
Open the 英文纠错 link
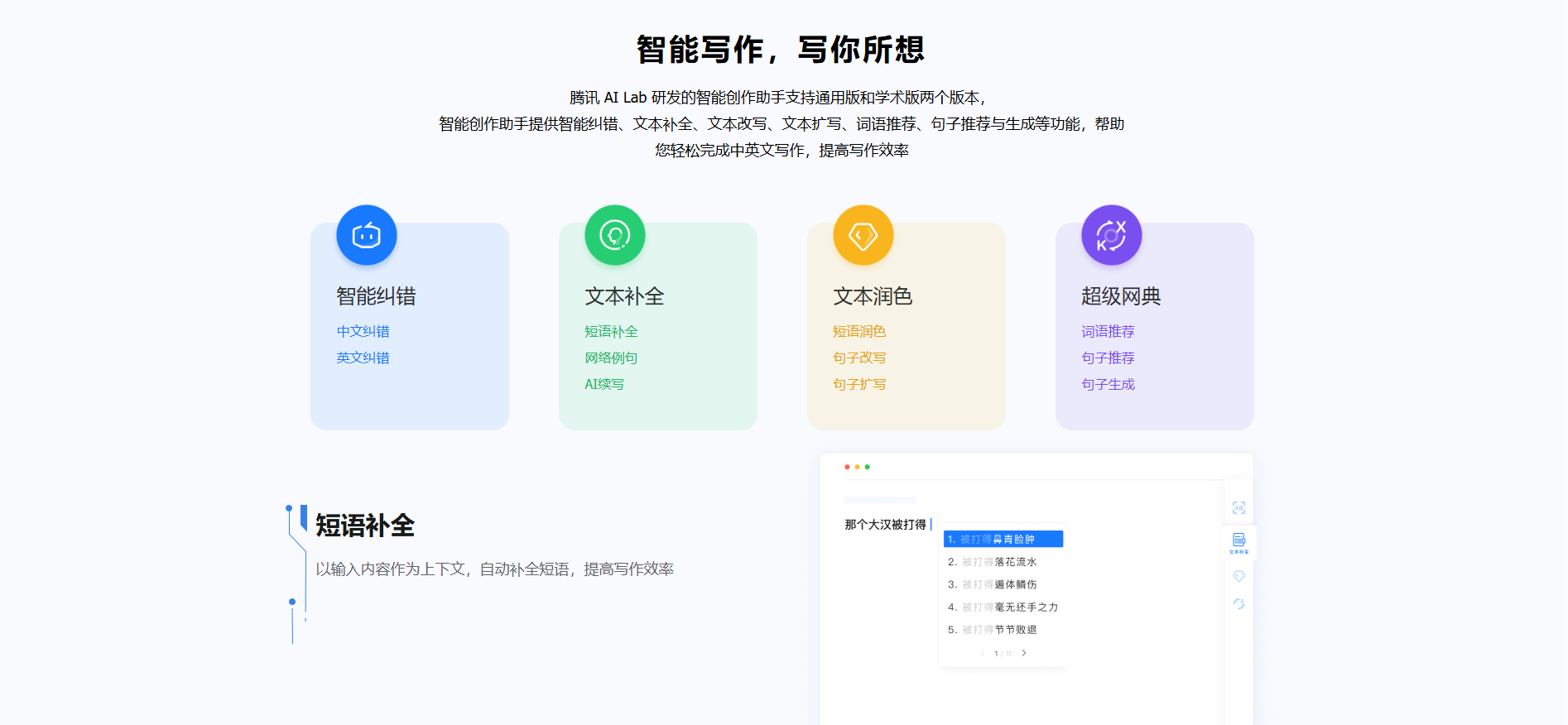363,358
